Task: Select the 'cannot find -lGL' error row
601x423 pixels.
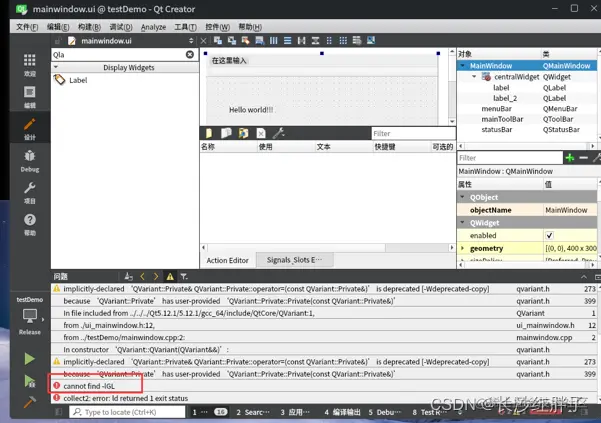Action: (324, 386)
